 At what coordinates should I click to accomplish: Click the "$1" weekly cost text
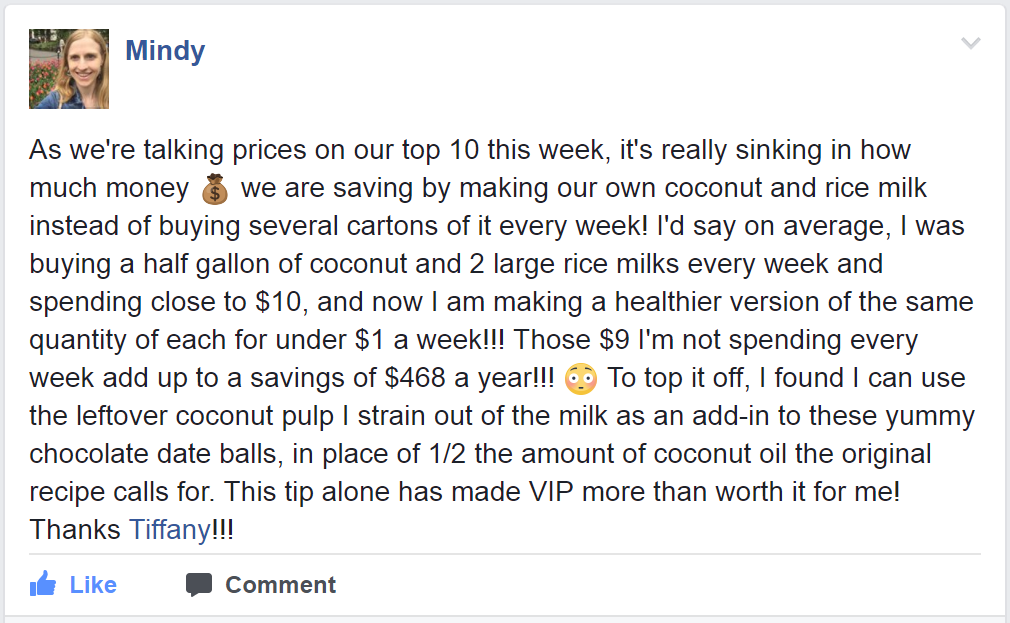pyautogui.click(x=373, y=339)
